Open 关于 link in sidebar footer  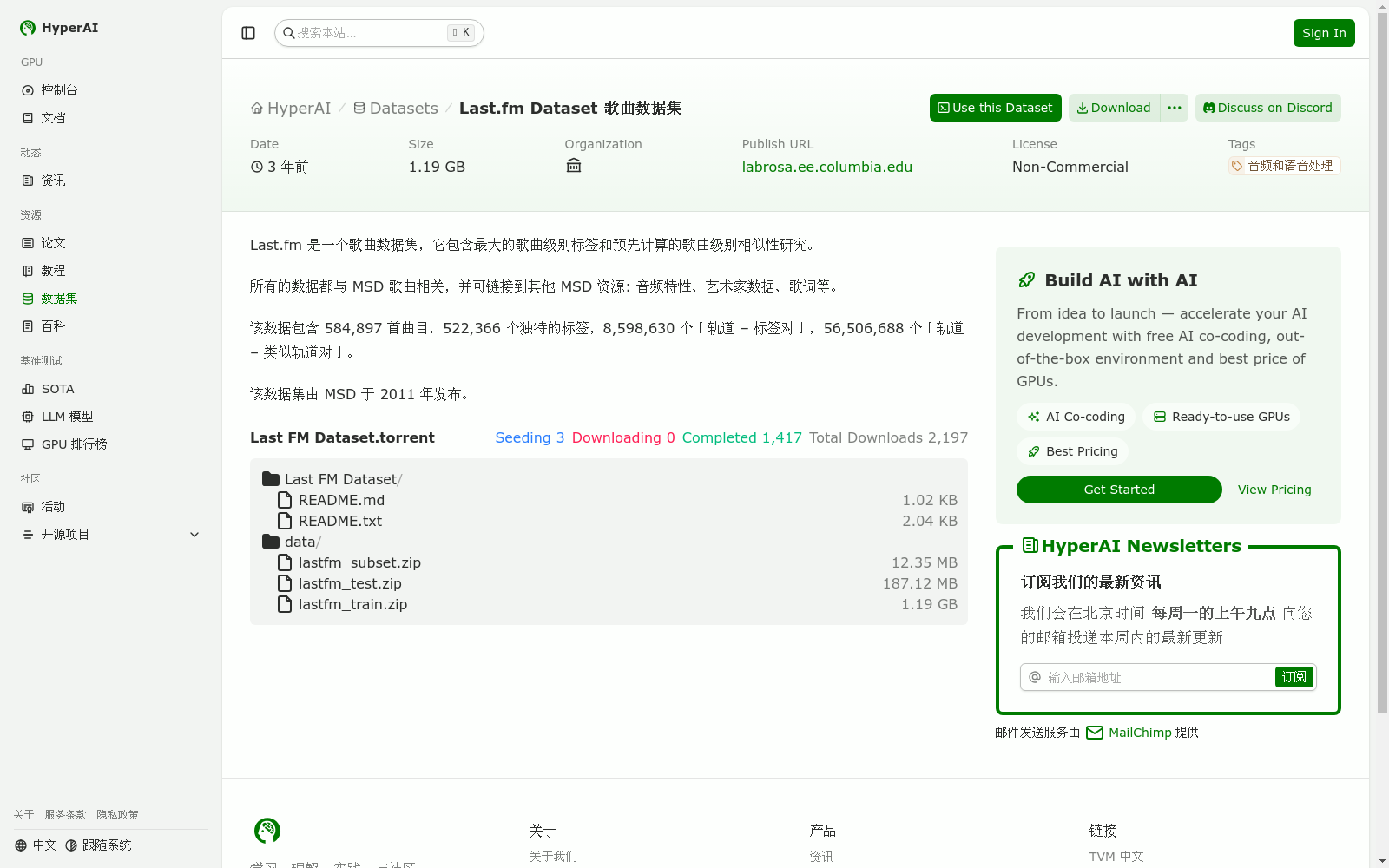point(23,815)
